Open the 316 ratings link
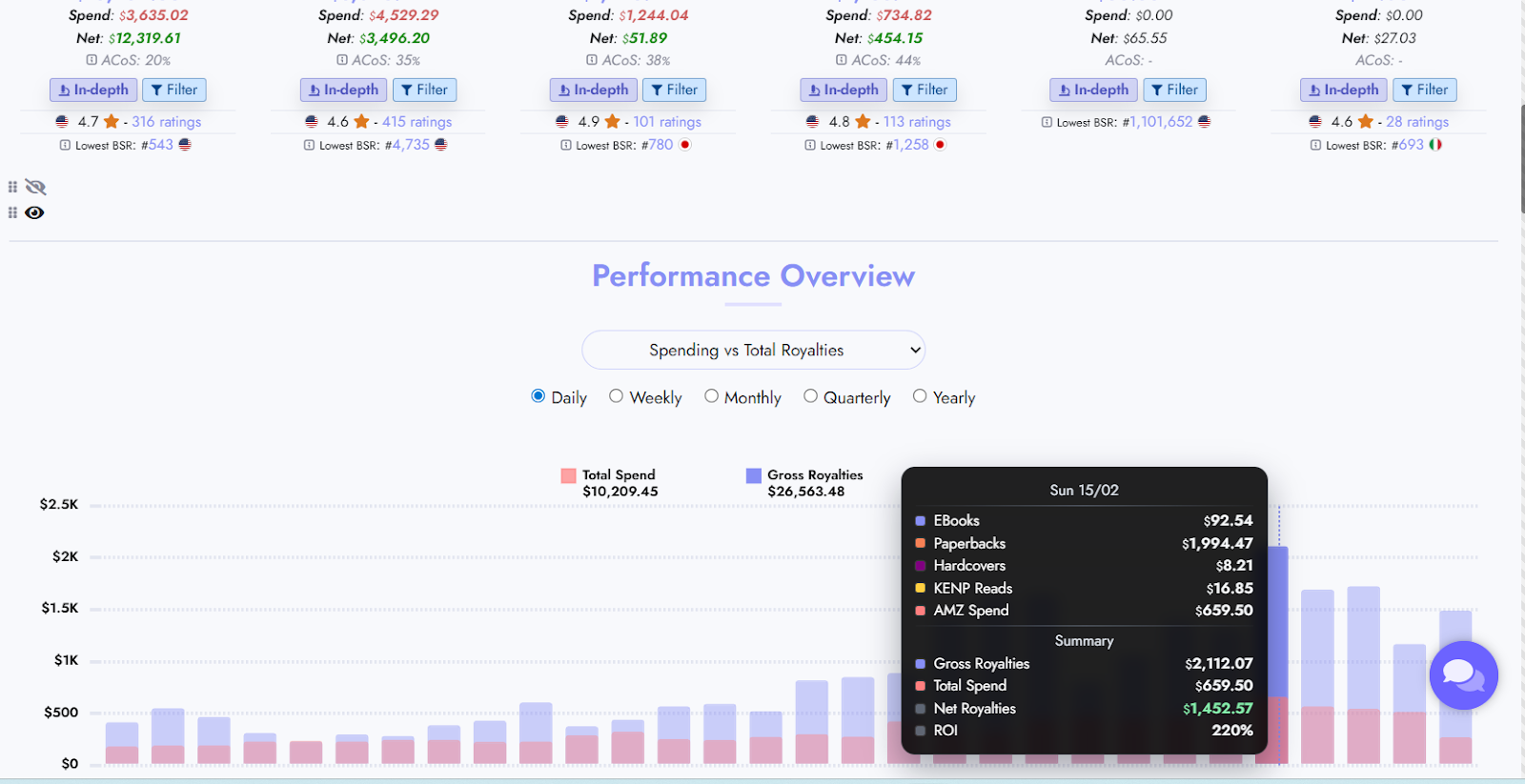1525x784 pixels. click(x=166, y=122)
